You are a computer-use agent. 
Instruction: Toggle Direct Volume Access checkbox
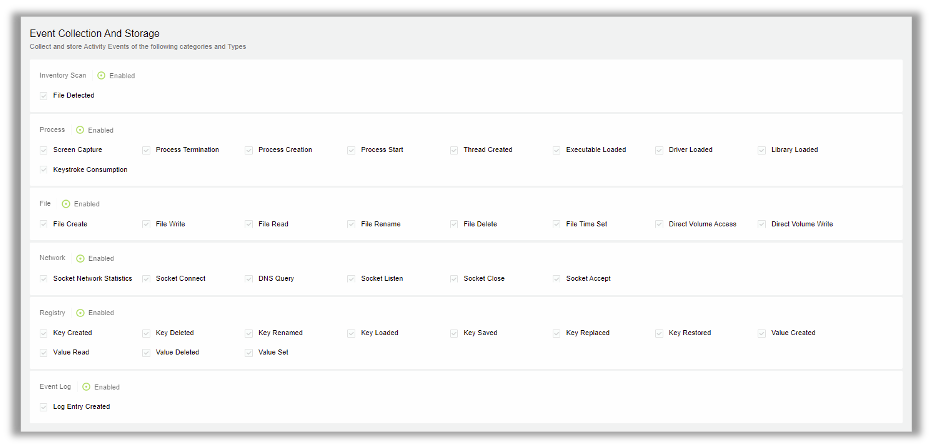(x=659, y=224)
